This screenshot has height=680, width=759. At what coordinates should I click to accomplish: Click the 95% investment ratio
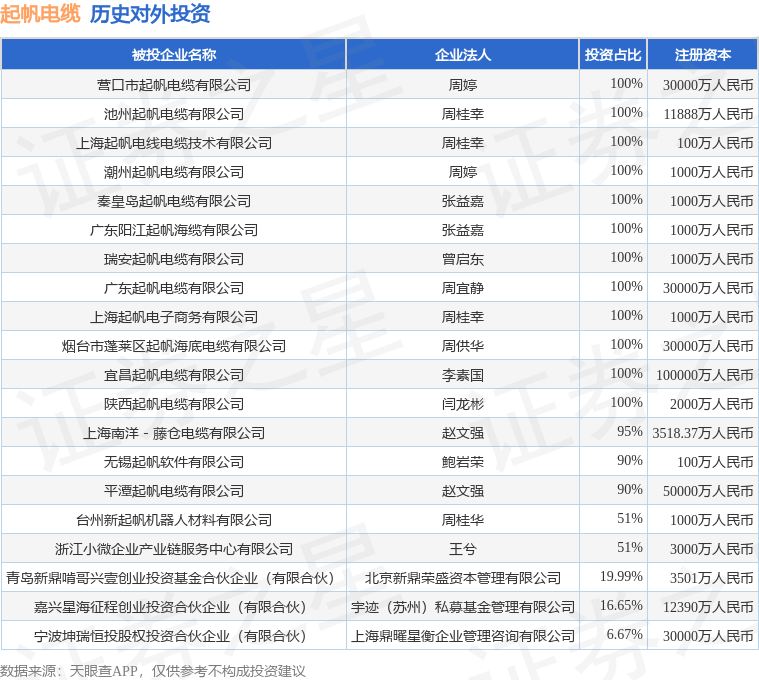[630, 432]
